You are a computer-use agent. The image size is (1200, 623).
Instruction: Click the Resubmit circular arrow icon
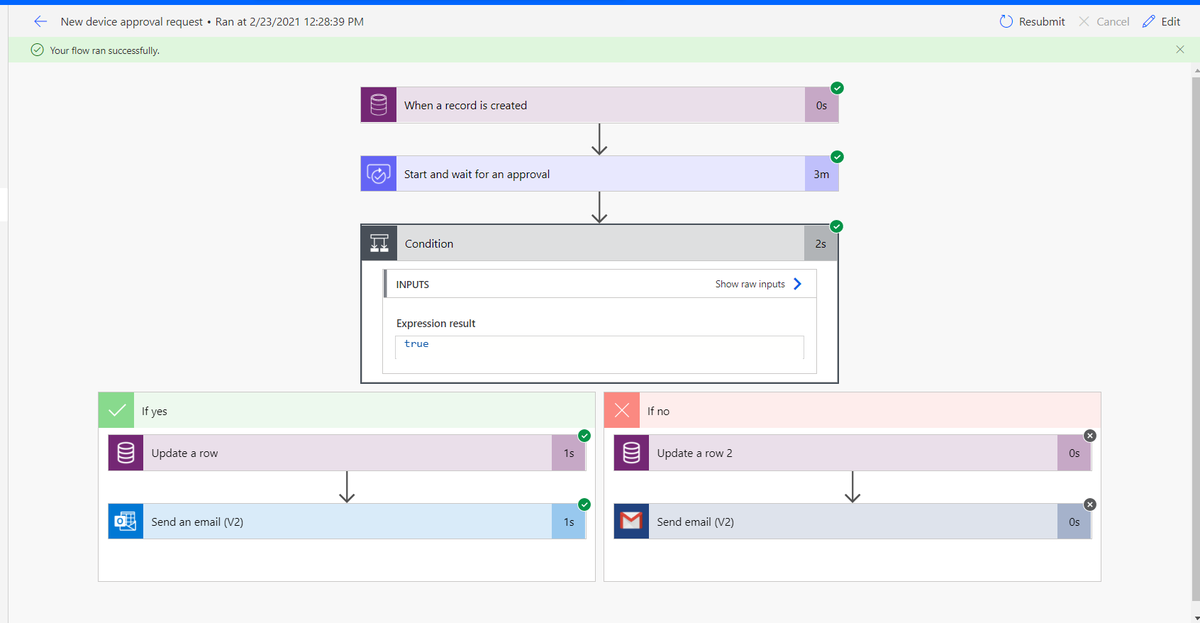point(1006,21)
